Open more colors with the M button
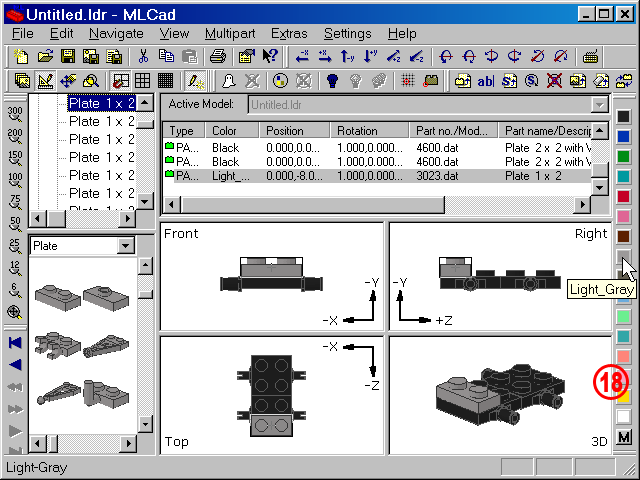The height and width of the screenshot is (480, 640). tap(624, 437)
